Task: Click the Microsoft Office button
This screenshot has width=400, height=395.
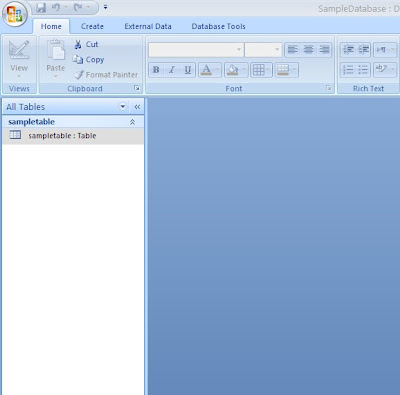Action: (x=15, y=14)
